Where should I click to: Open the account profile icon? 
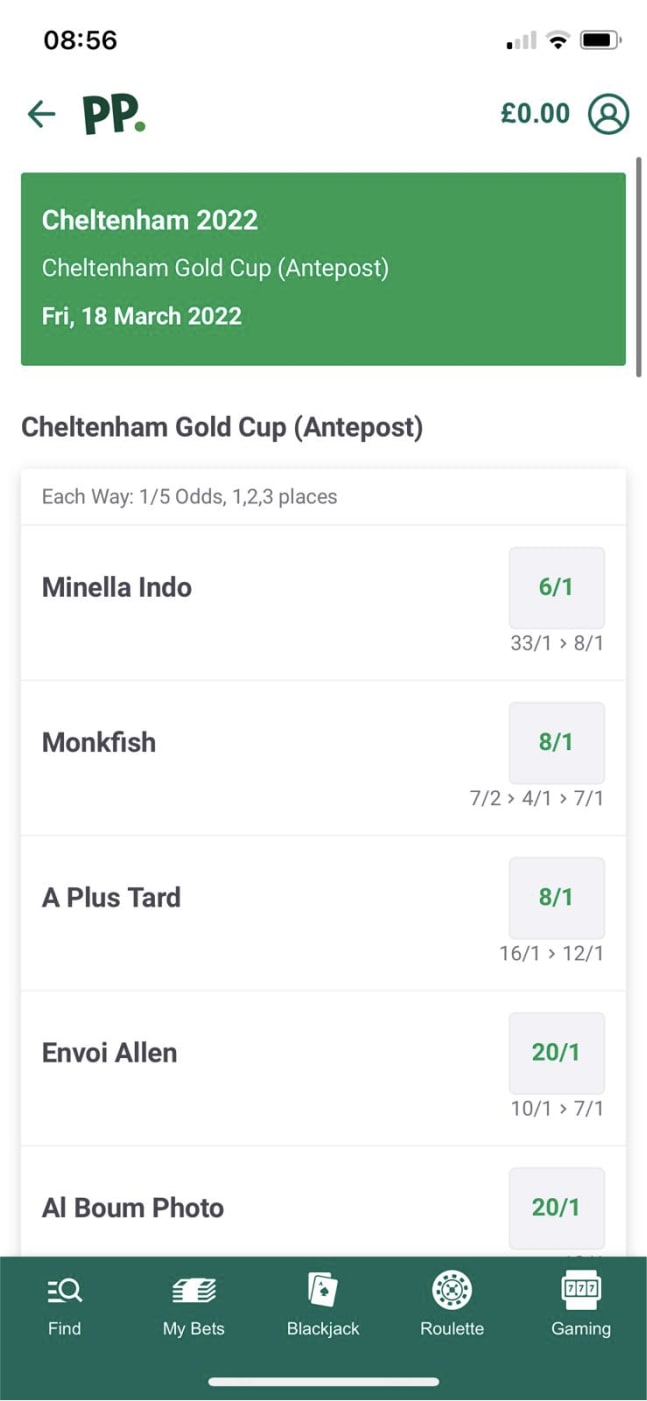point(607,113)
